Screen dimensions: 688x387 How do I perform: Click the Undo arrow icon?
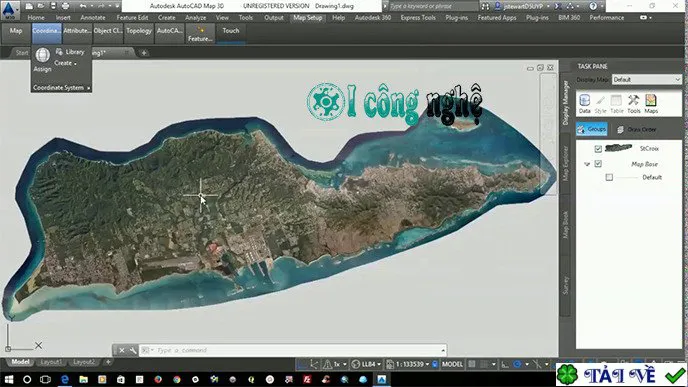point(83,6)
